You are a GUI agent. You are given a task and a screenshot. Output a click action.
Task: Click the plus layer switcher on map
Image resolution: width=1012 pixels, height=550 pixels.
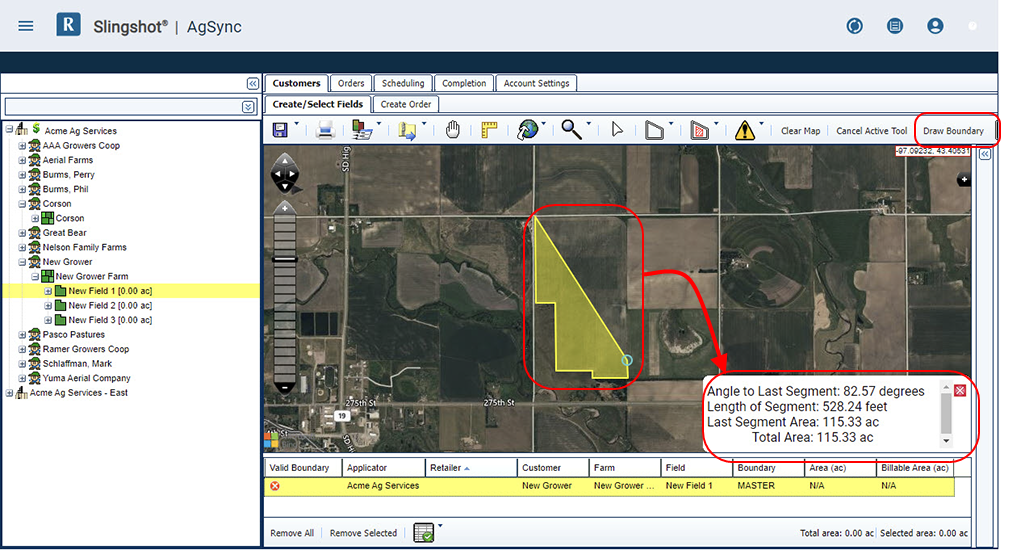(964, 180)
